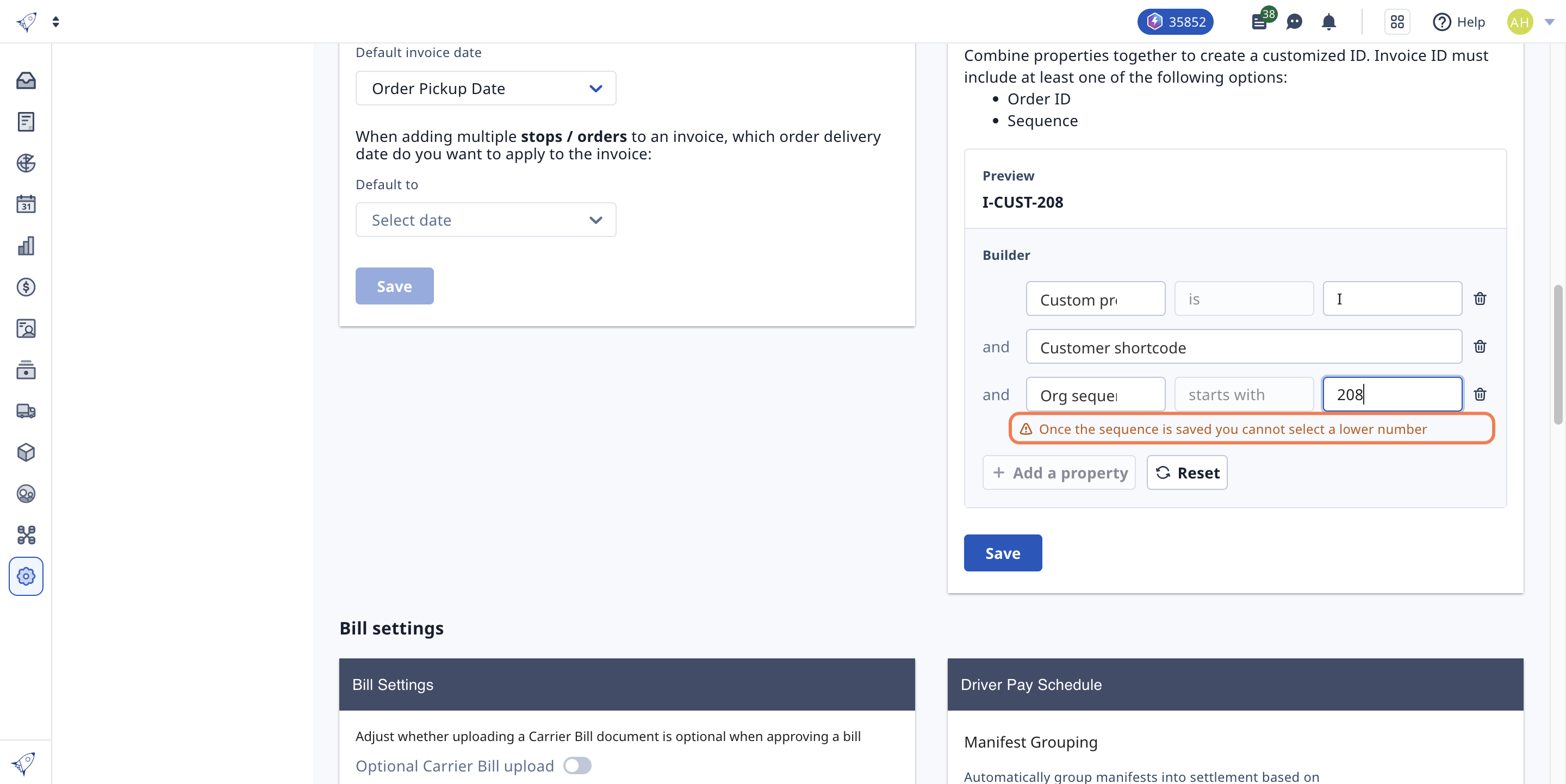Open the organization switcher arrows

click(x=56, y=22)
